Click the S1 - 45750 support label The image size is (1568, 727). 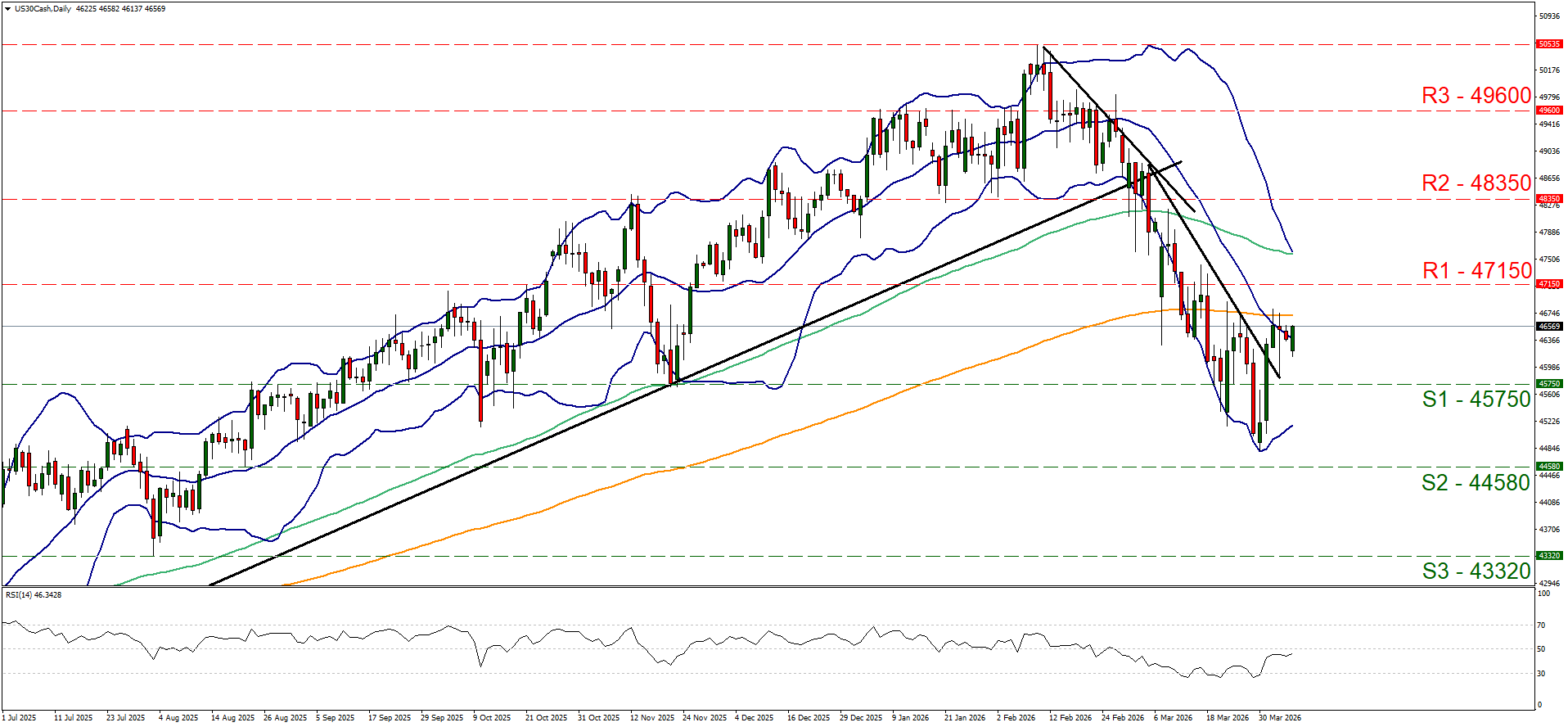click(1476, 400)
